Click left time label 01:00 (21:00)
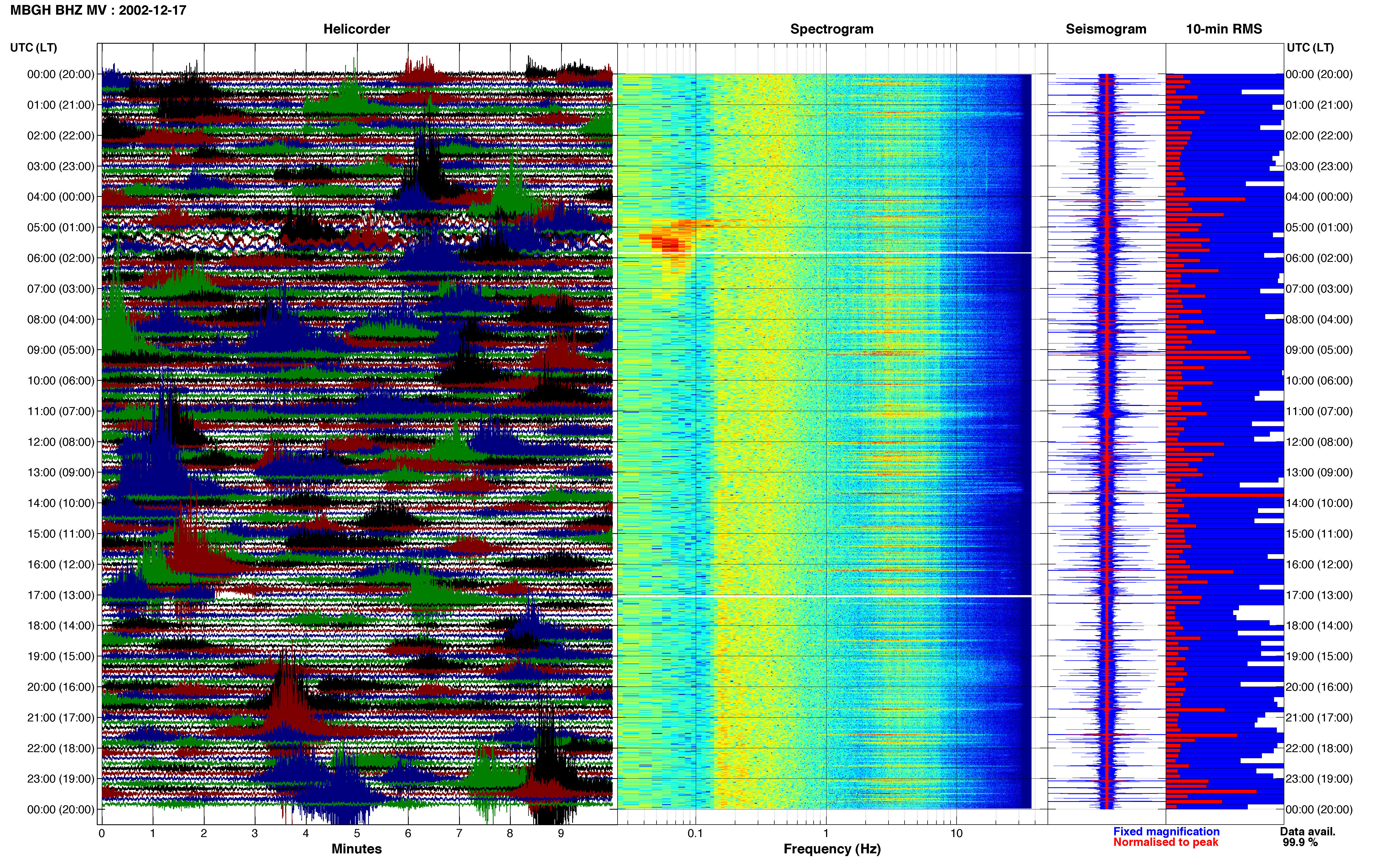Screen dimensions: 1388x868 click(61, 105)
